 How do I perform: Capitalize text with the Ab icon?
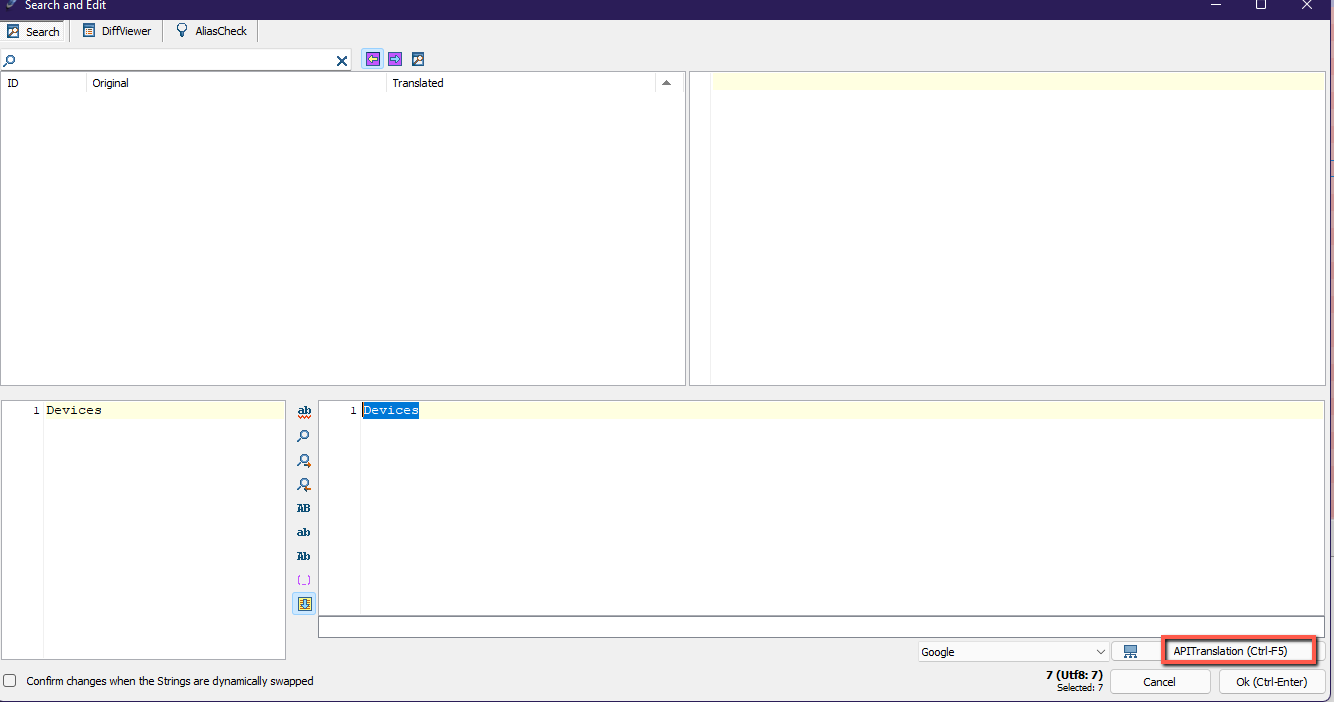304,556
